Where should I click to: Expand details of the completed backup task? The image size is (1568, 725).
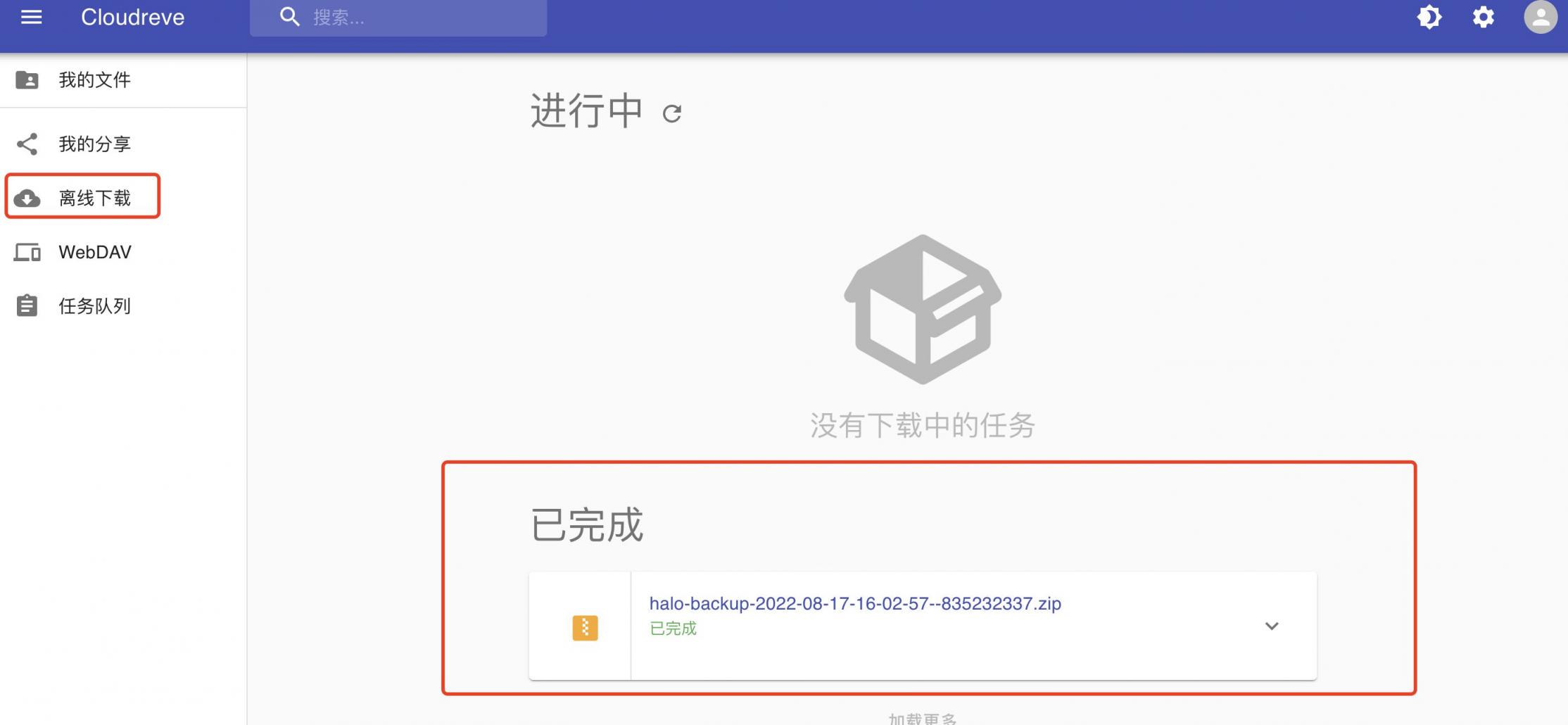(x=1271, y=626)
